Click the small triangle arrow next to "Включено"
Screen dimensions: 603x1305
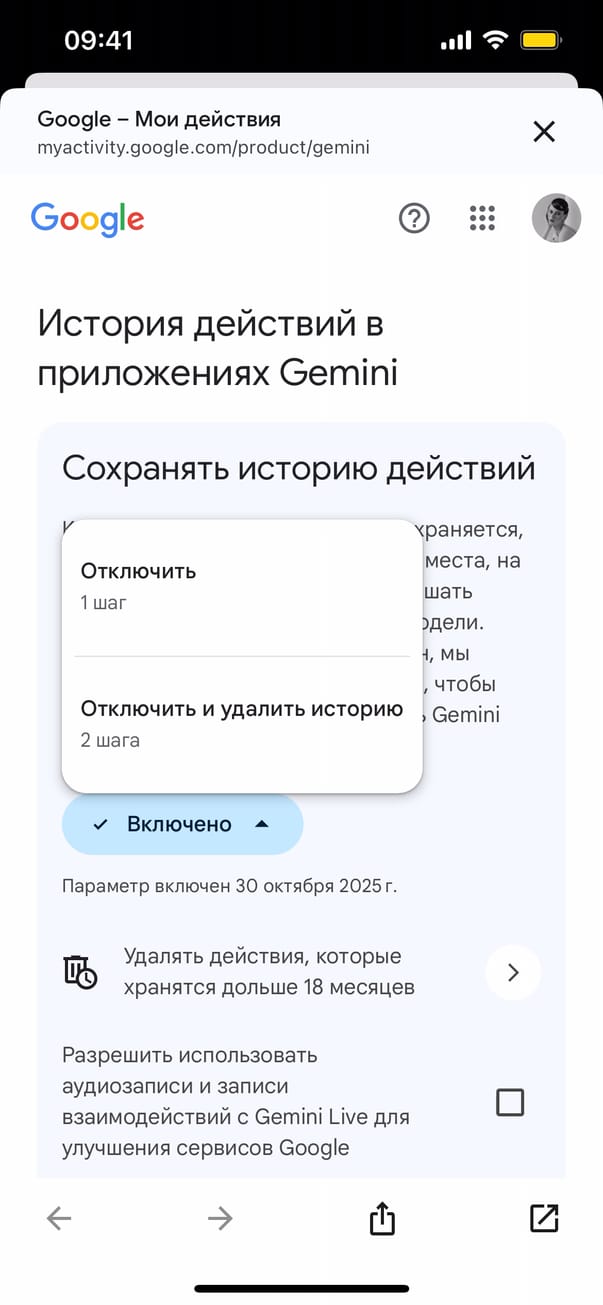(261, 824)
